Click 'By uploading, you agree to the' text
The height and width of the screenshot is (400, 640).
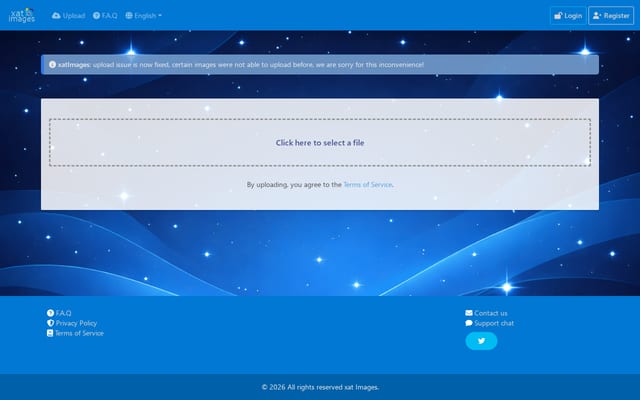(x=294, y=184)
